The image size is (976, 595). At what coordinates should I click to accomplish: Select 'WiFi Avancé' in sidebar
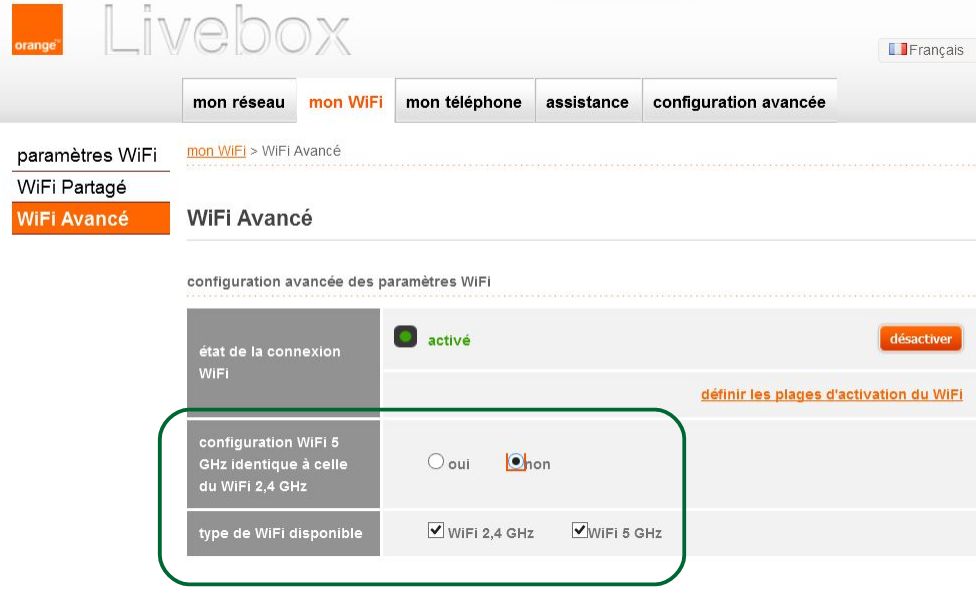point(91,218)
